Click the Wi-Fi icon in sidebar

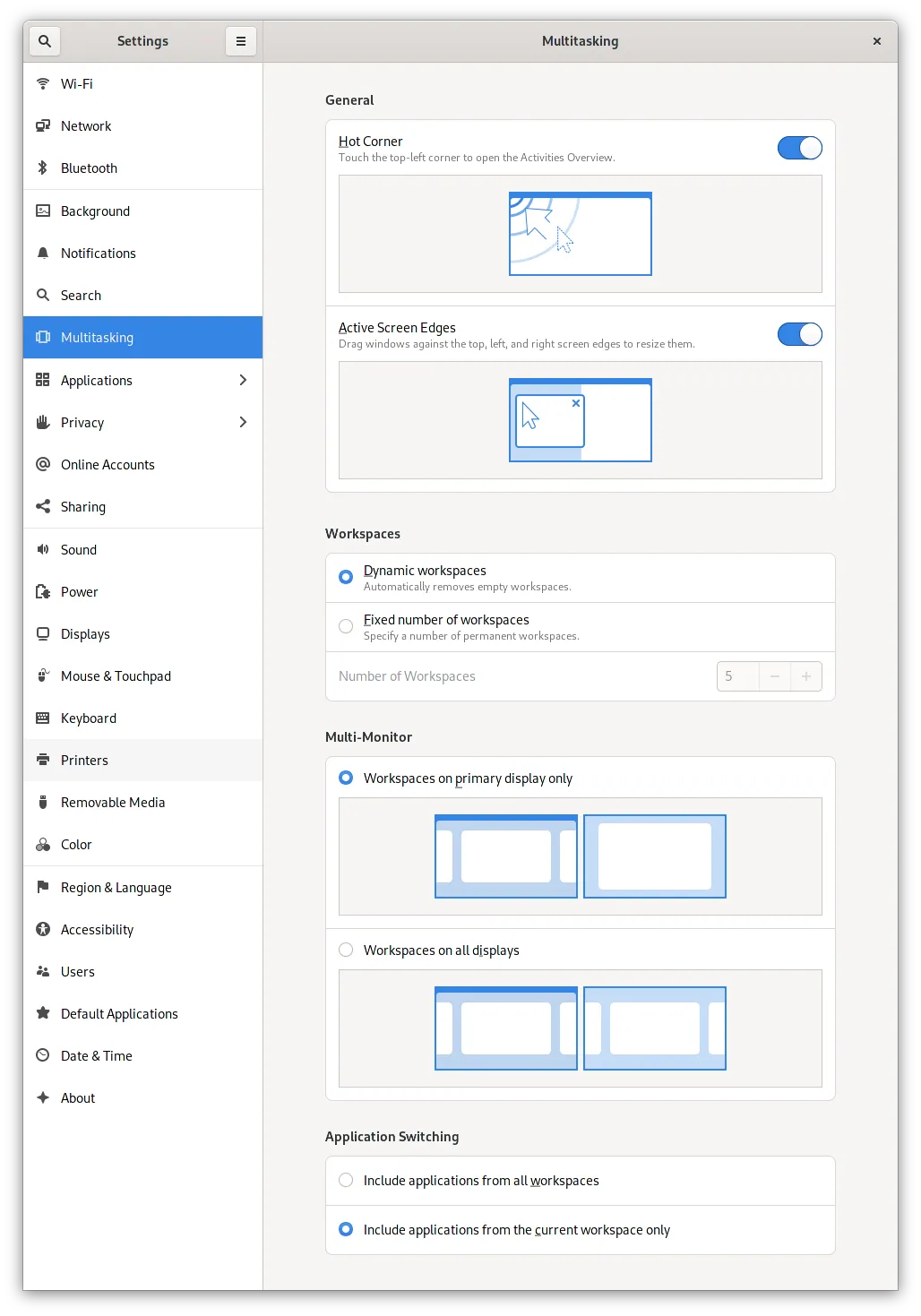pos(42,84)
